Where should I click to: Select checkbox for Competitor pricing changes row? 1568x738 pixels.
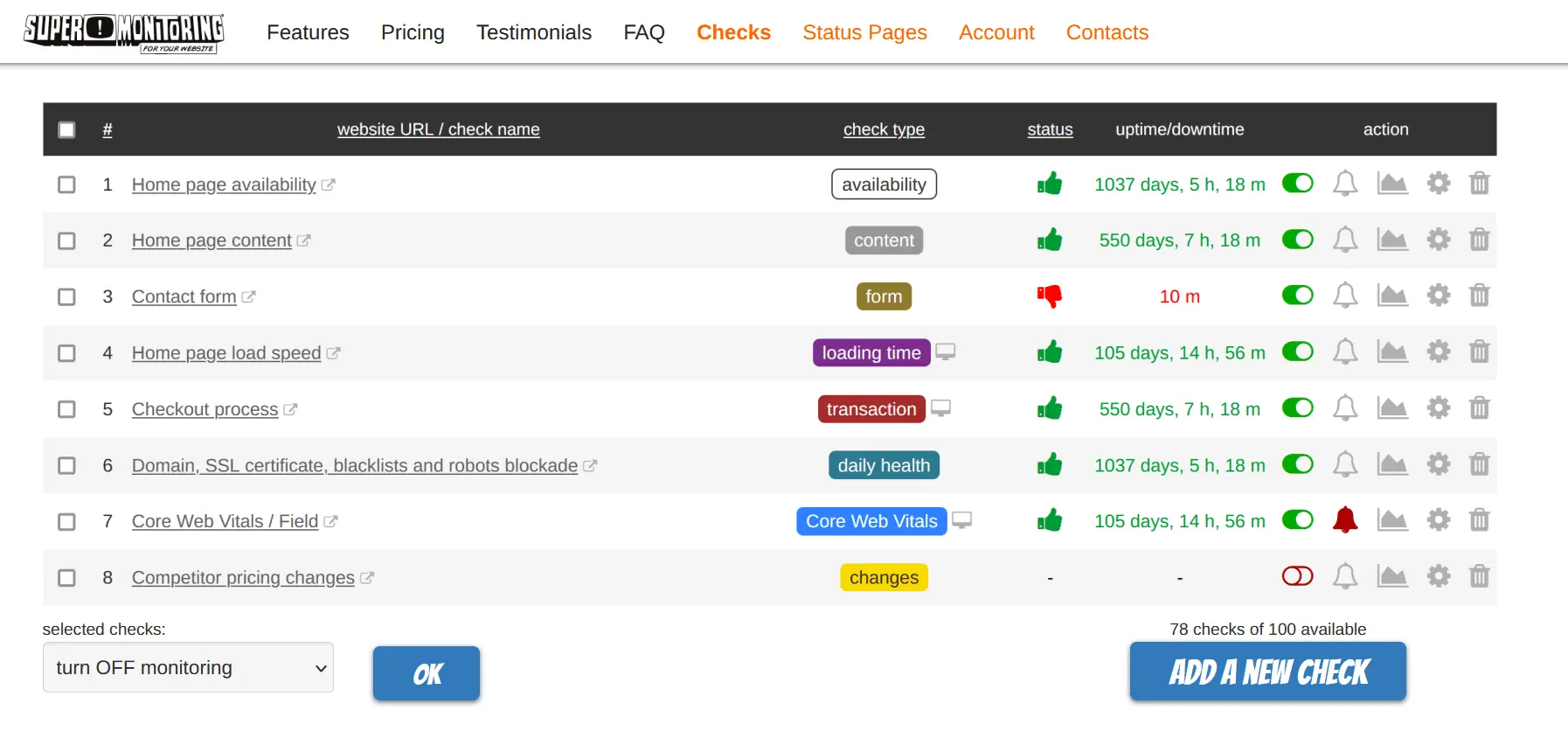(66, 577)
